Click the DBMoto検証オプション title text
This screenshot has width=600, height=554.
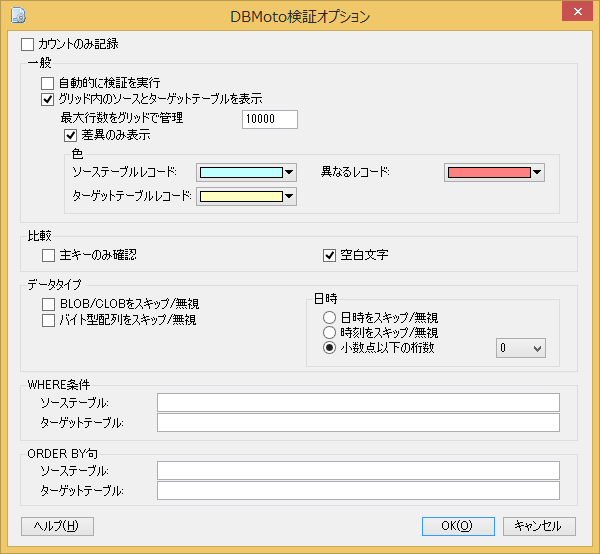click(x=300, y=17)
